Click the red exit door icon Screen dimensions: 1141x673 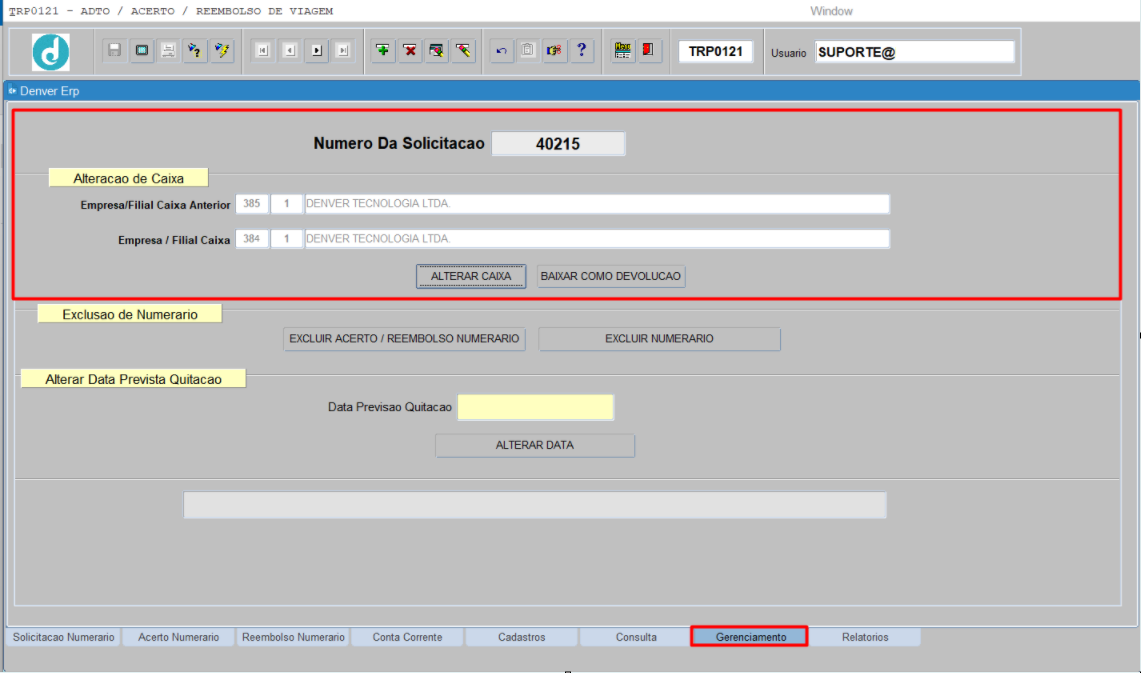pyautogui.click(x=649, y=50)
